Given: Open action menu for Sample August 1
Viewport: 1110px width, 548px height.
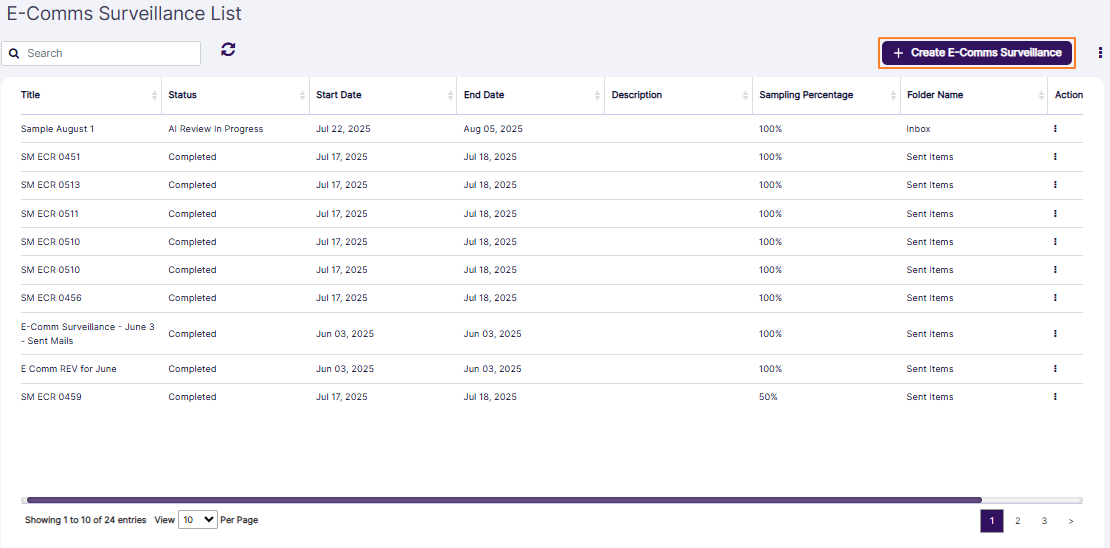Looking at the screenshot, I should (x=1055, y=129).
